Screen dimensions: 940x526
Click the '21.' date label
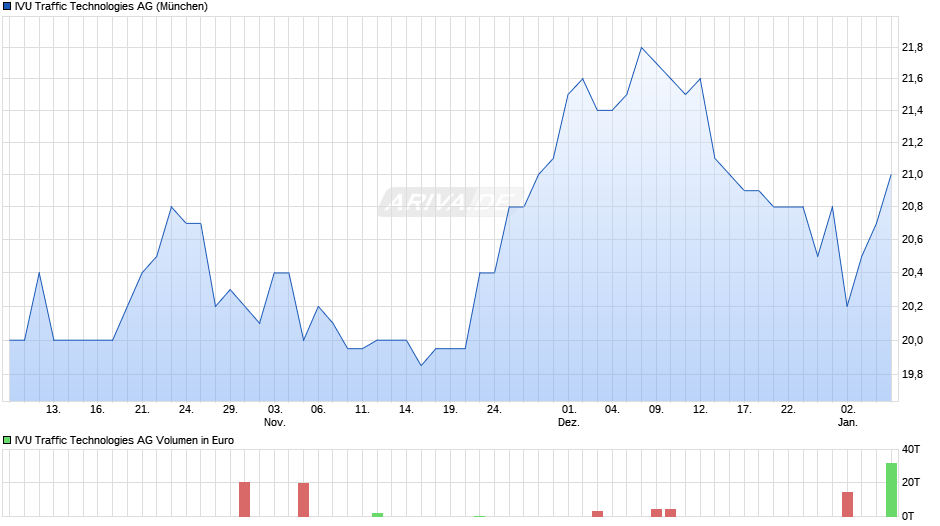coord(142,410)
